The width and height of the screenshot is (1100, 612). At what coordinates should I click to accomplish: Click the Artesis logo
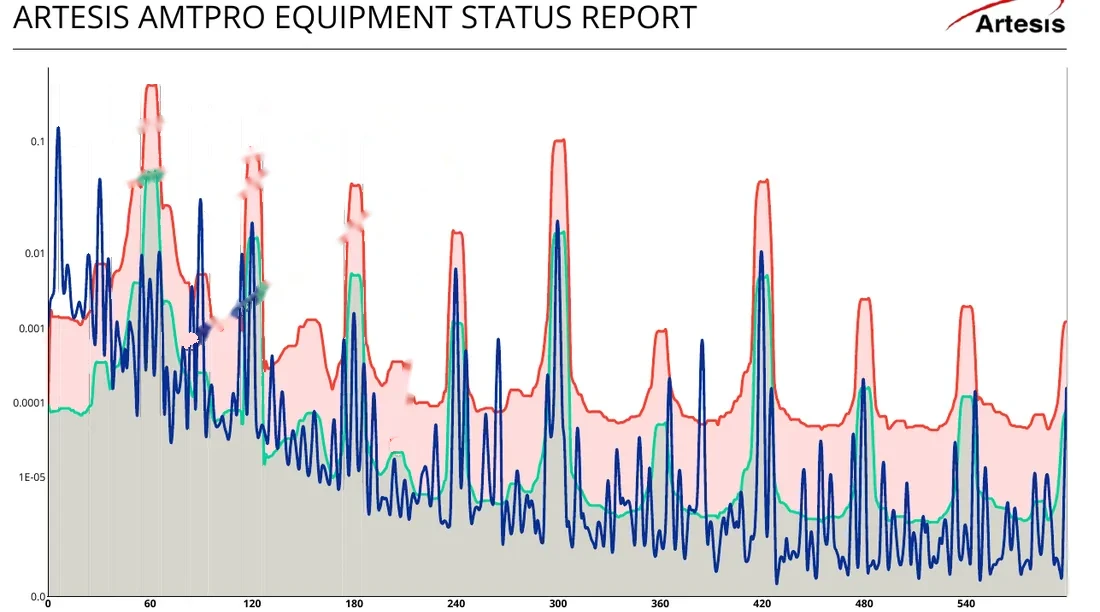[1007, 18]
